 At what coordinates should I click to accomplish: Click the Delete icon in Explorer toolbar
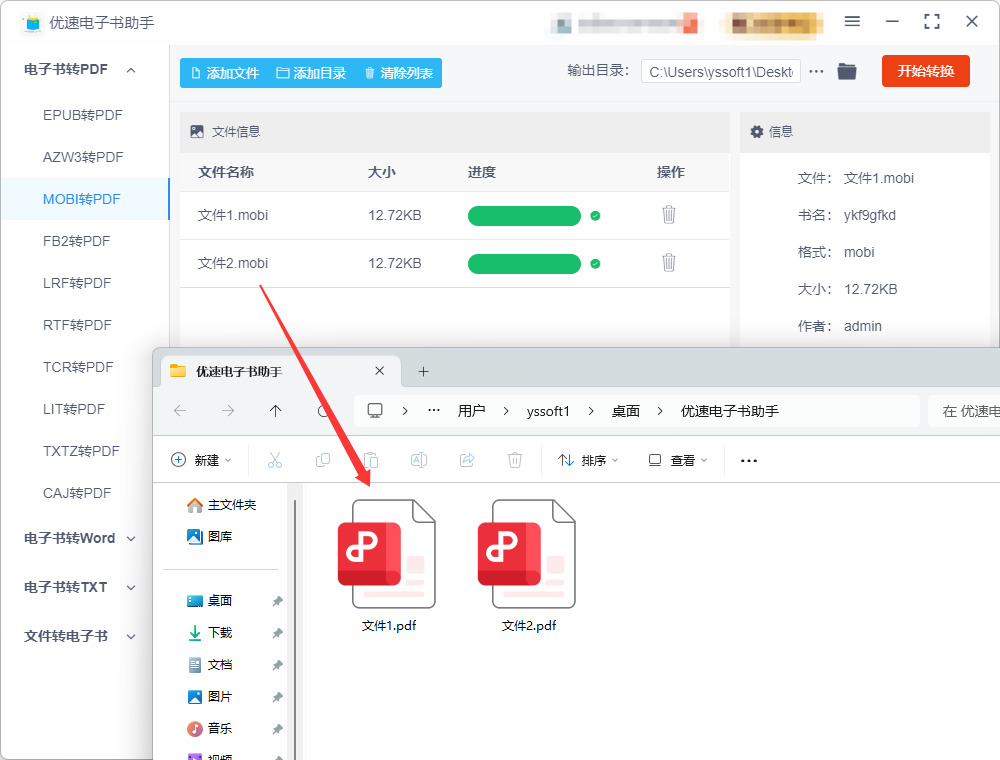(515, 460)
